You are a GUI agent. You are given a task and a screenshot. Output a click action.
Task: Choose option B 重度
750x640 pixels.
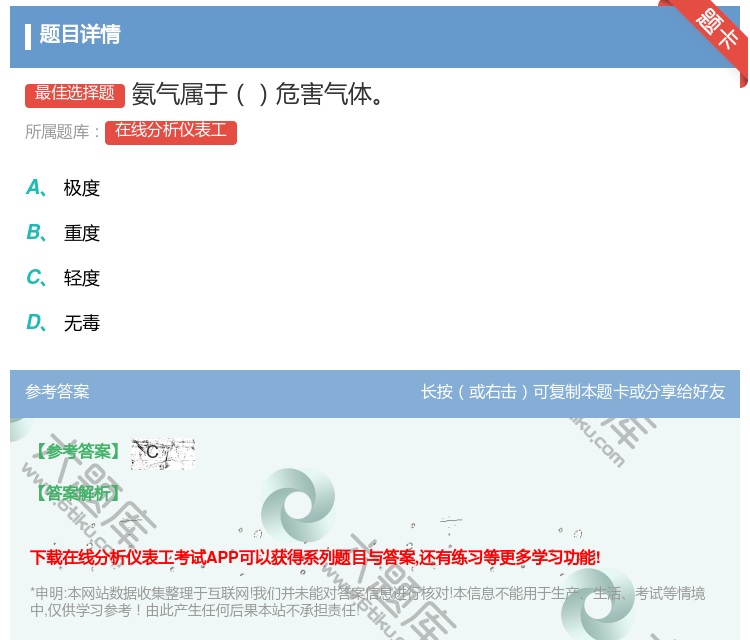click(63, 233)
